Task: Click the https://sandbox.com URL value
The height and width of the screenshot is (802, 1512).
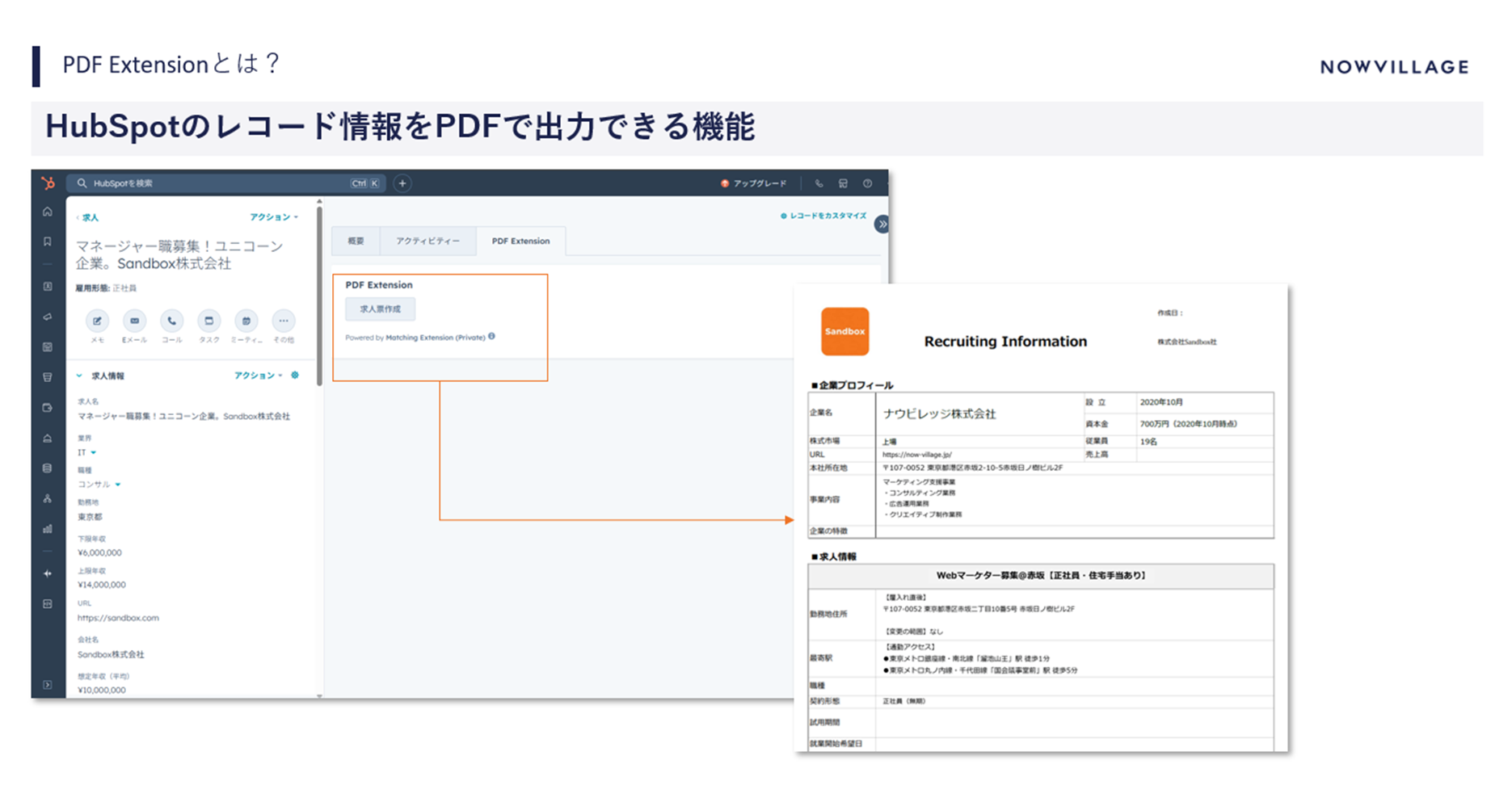Action: (118, 618)
